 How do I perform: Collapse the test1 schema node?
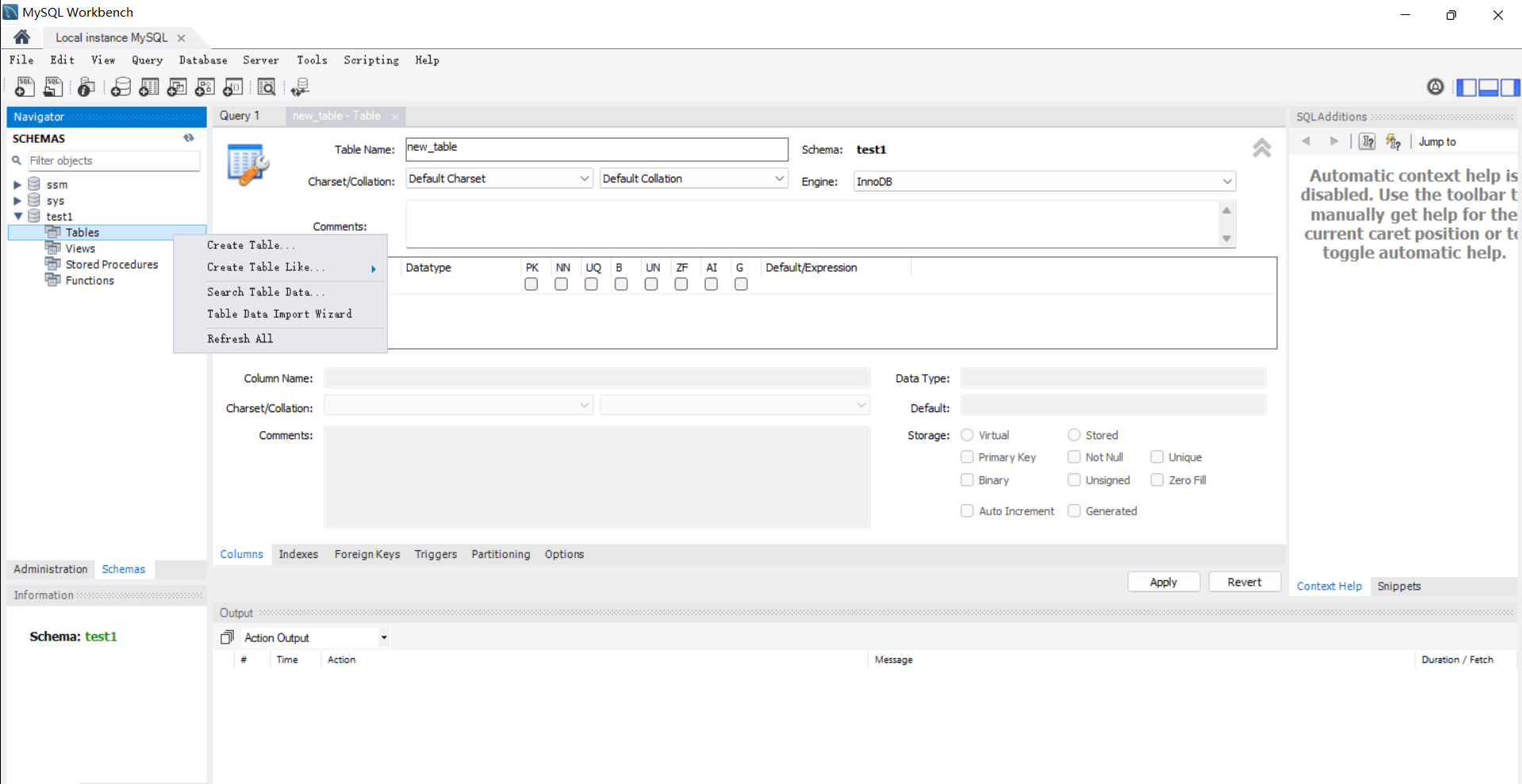[x=17, y=216]
